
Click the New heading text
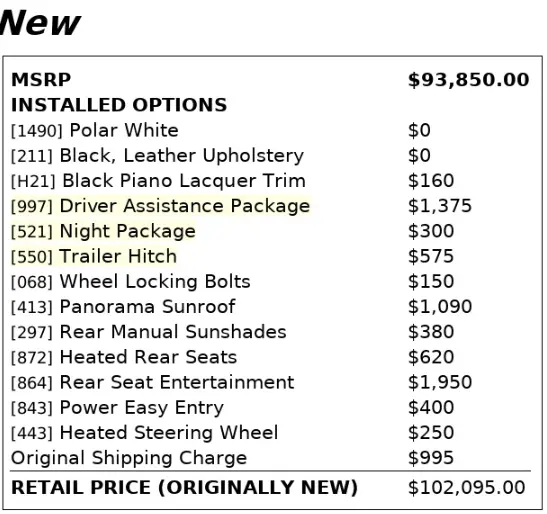[x=40, y=23]
